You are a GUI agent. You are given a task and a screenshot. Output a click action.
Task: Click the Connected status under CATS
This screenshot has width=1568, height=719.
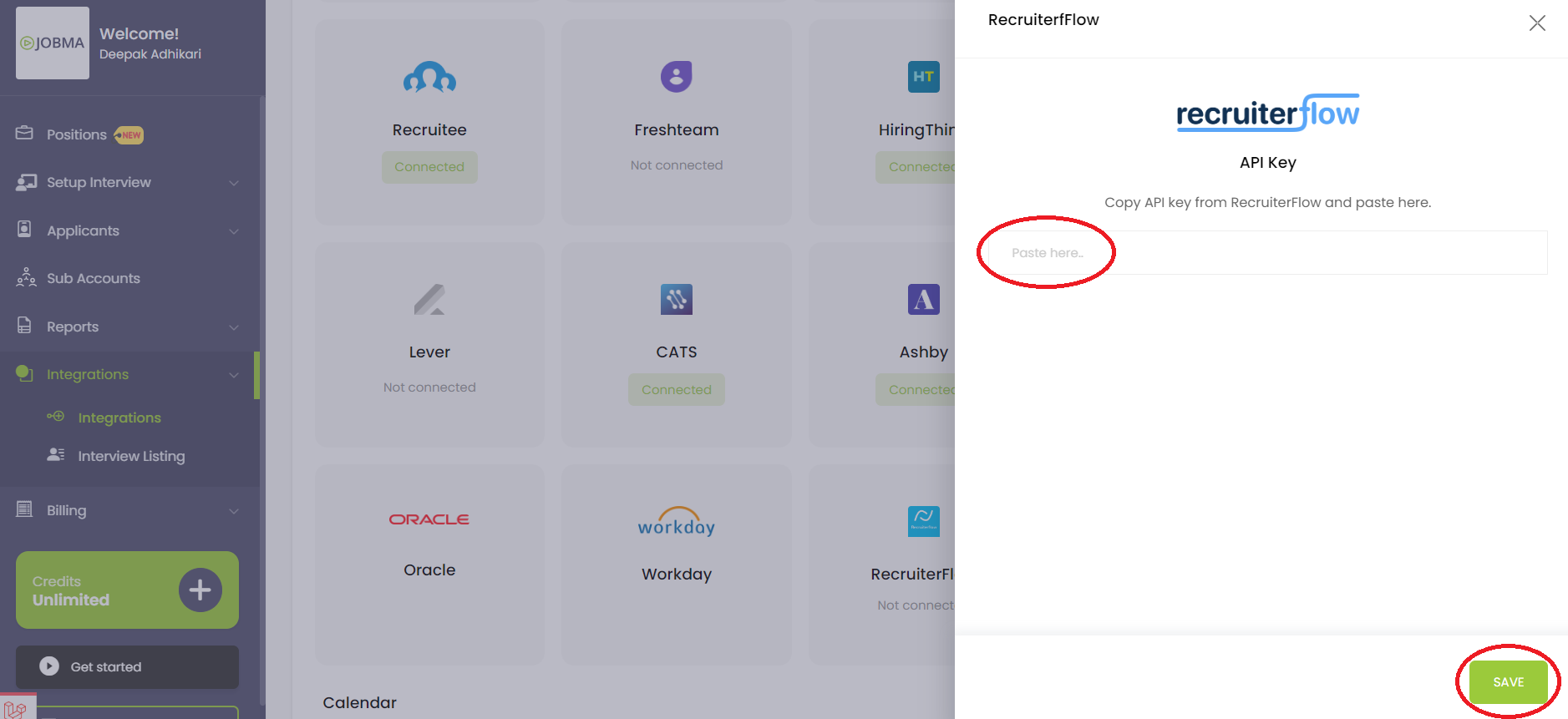677,390
